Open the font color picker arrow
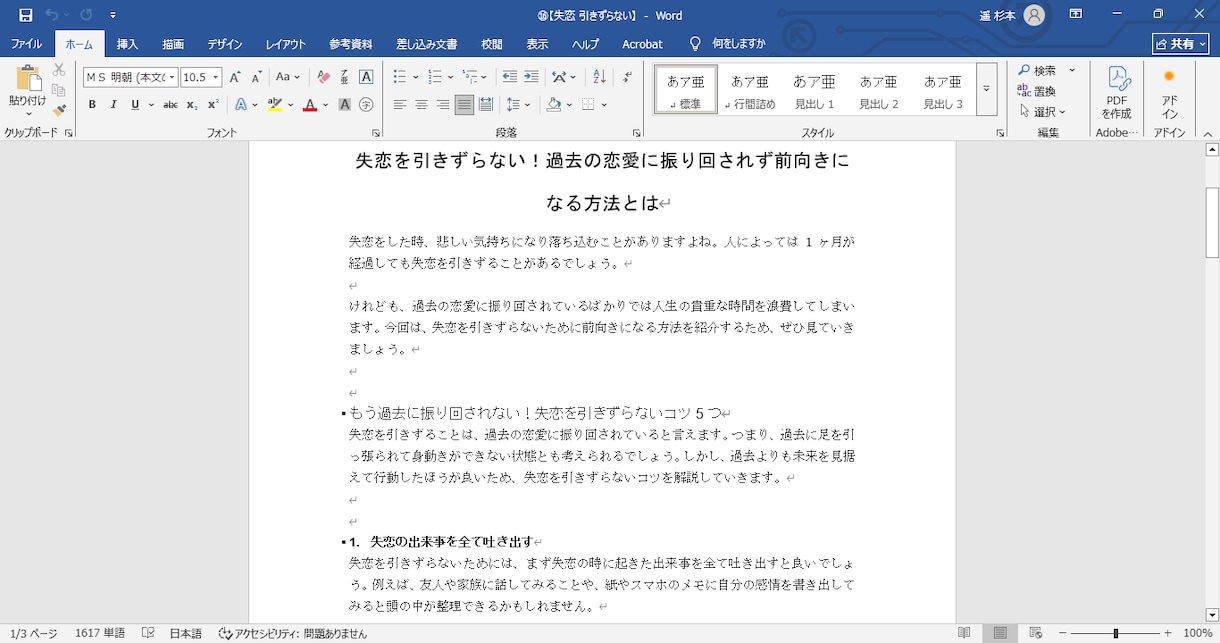The width and height of the screenshot is (1220, 643). (x=325, y=104)
